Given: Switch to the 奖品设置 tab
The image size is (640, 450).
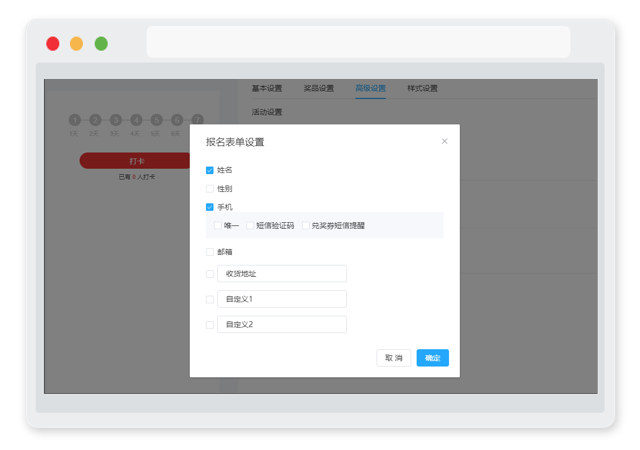Looking at the screenshot, I should (319, 88).
